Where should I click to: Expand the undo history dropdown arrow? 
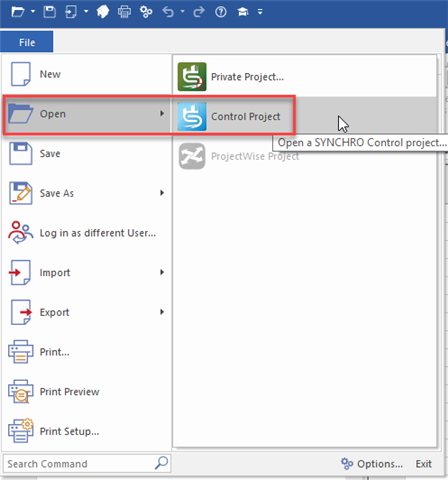pos(182,11)
